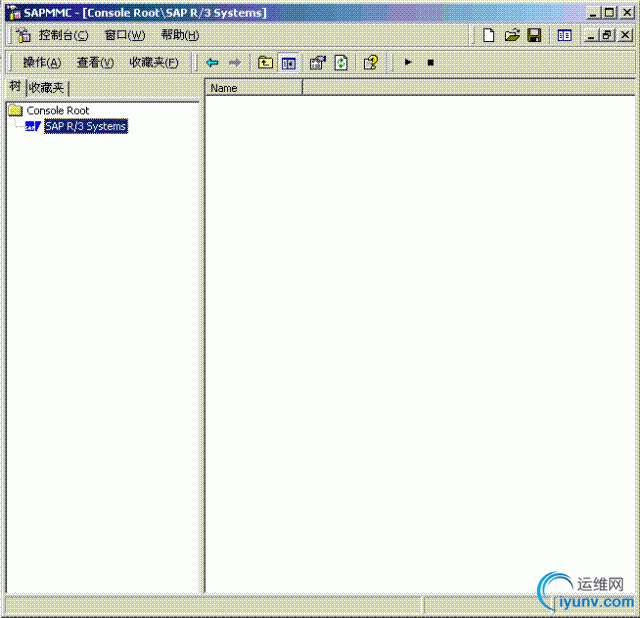
Task: Click the Stop (square) toolbar button
Action: [x=430, y=62]
